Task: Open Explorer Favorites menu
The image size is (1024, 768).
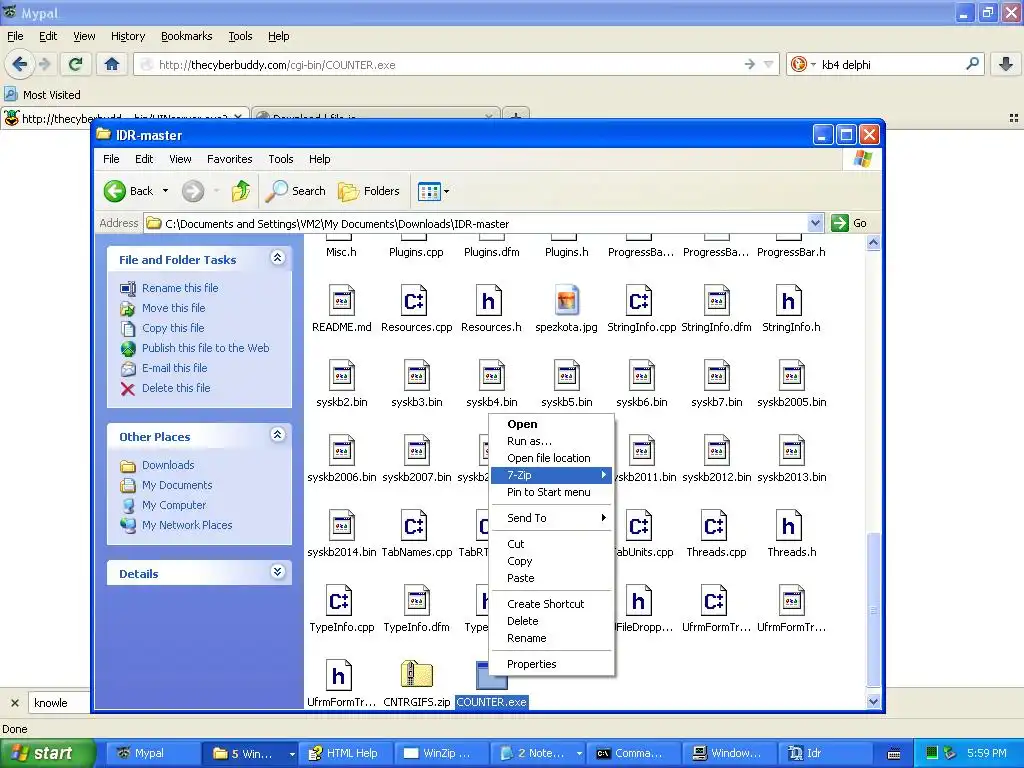Action: pyautogui.click(x=229, y=159)
